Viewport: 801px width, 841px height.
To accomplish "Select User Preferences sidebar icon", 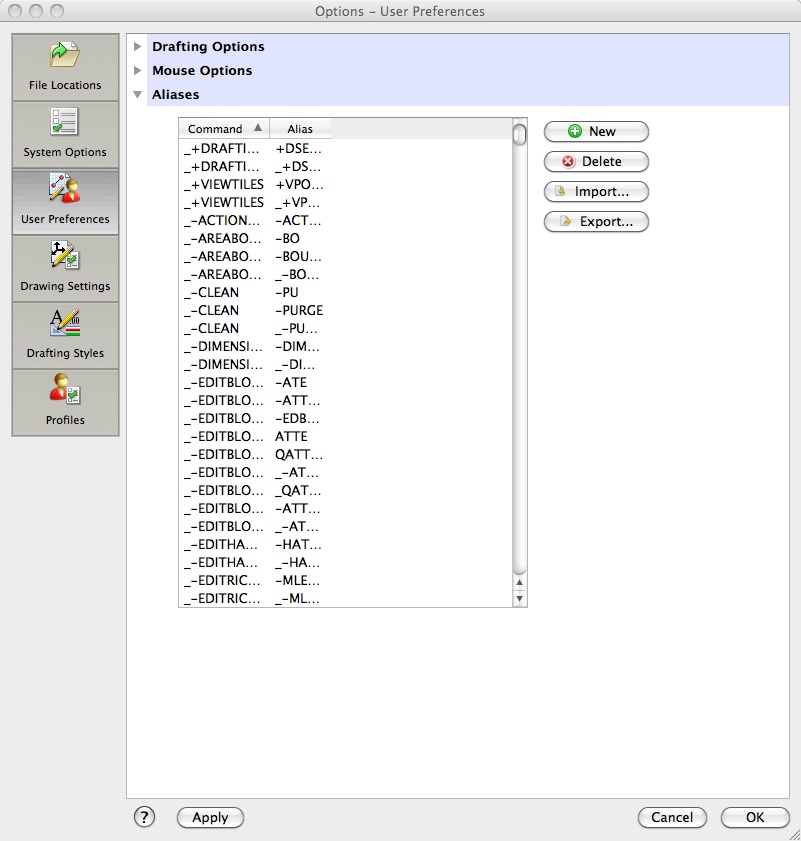I will point(65,201).
